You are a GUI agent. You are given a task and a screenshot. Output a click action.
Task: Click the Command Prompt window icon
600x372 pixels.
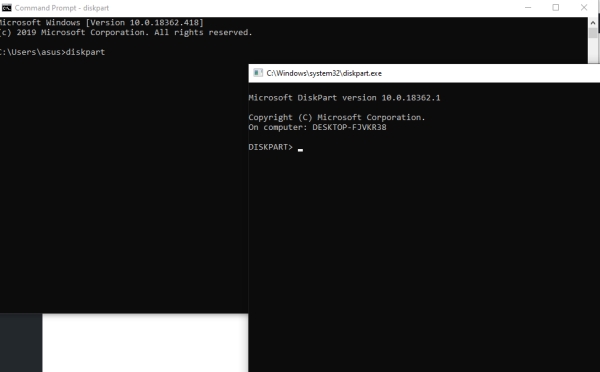pos(7,8)
